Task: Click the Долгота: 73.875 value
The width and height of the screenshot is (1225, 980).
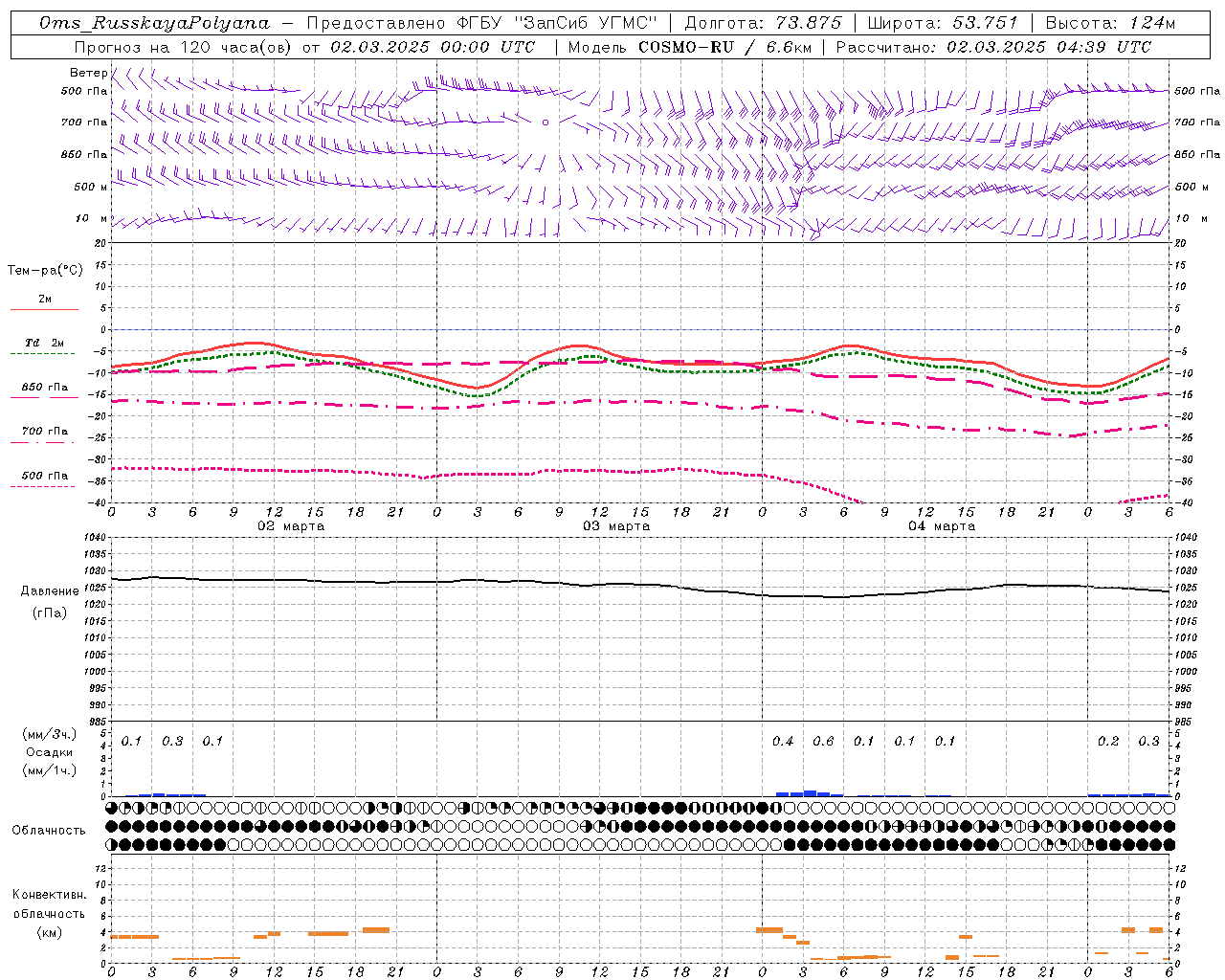Action: [764, 23]
